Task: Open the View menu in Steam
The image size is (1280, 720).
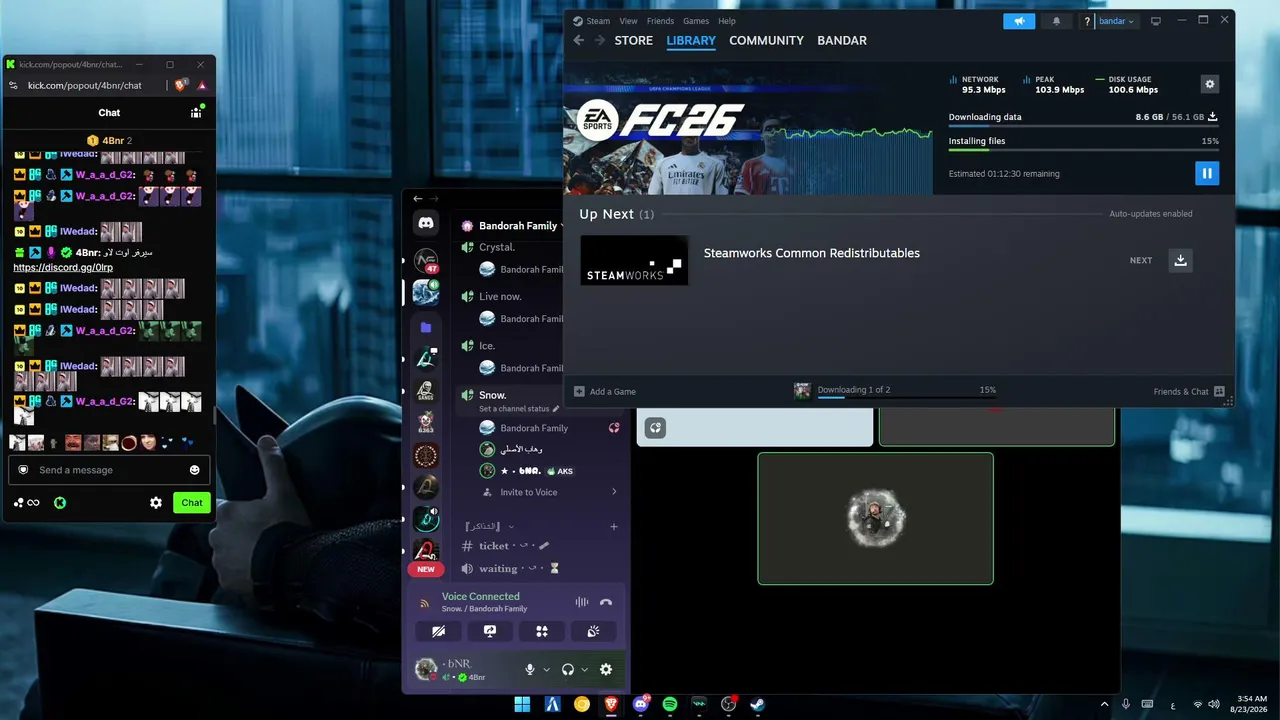Action: pos(628,21)
